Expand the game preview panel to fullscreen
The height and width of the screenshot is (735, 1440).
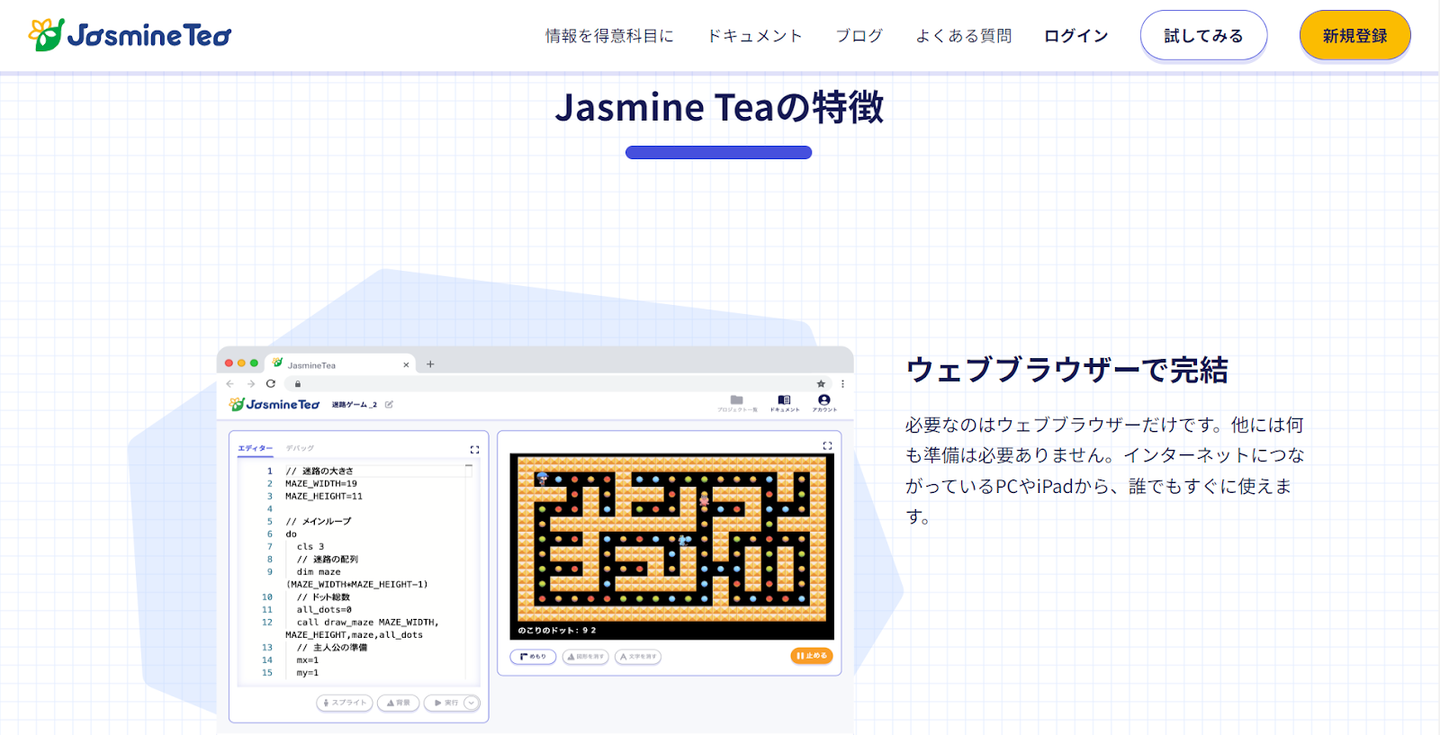[827, 446]
